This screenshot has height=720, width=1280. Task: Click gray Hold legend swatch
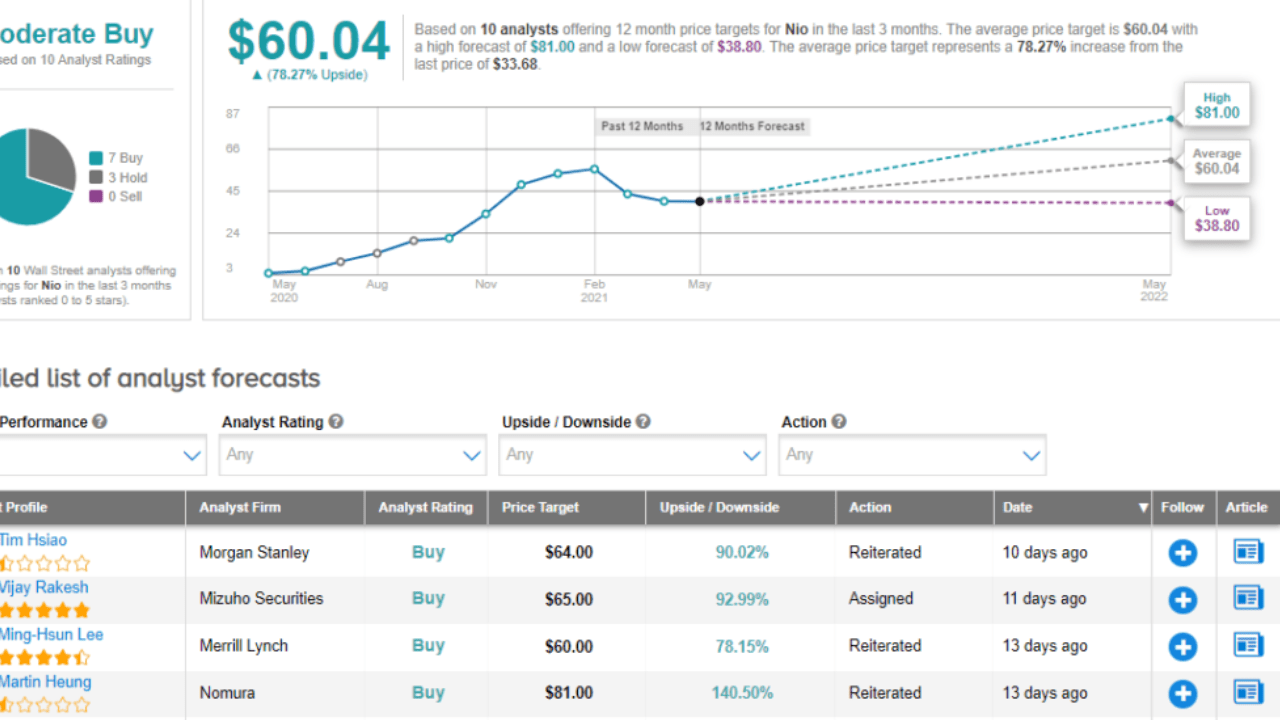[96, 177]
